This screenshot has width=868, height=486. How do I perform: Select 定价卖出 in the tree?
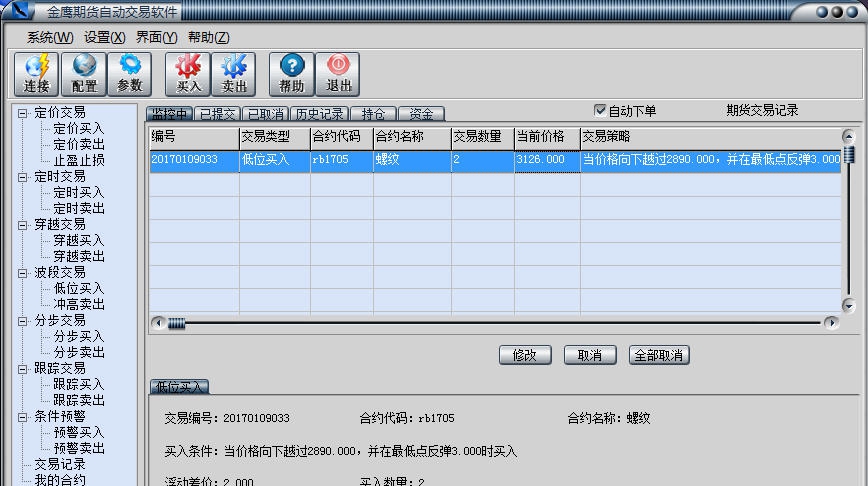(x=79, y=144)
